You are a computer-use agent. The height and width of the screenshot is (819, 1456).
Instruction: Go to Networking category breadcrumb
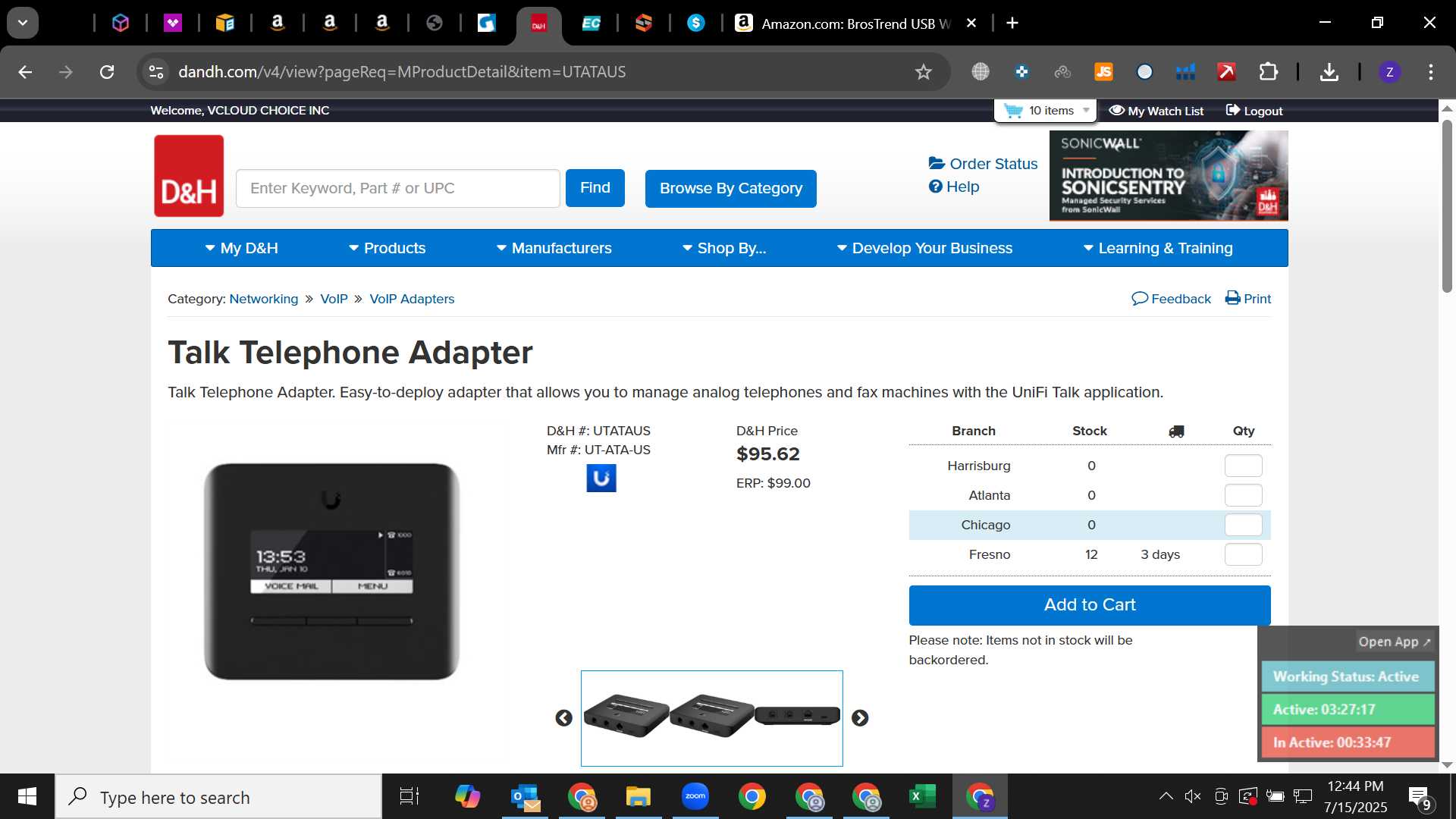[x=264, y=299]
